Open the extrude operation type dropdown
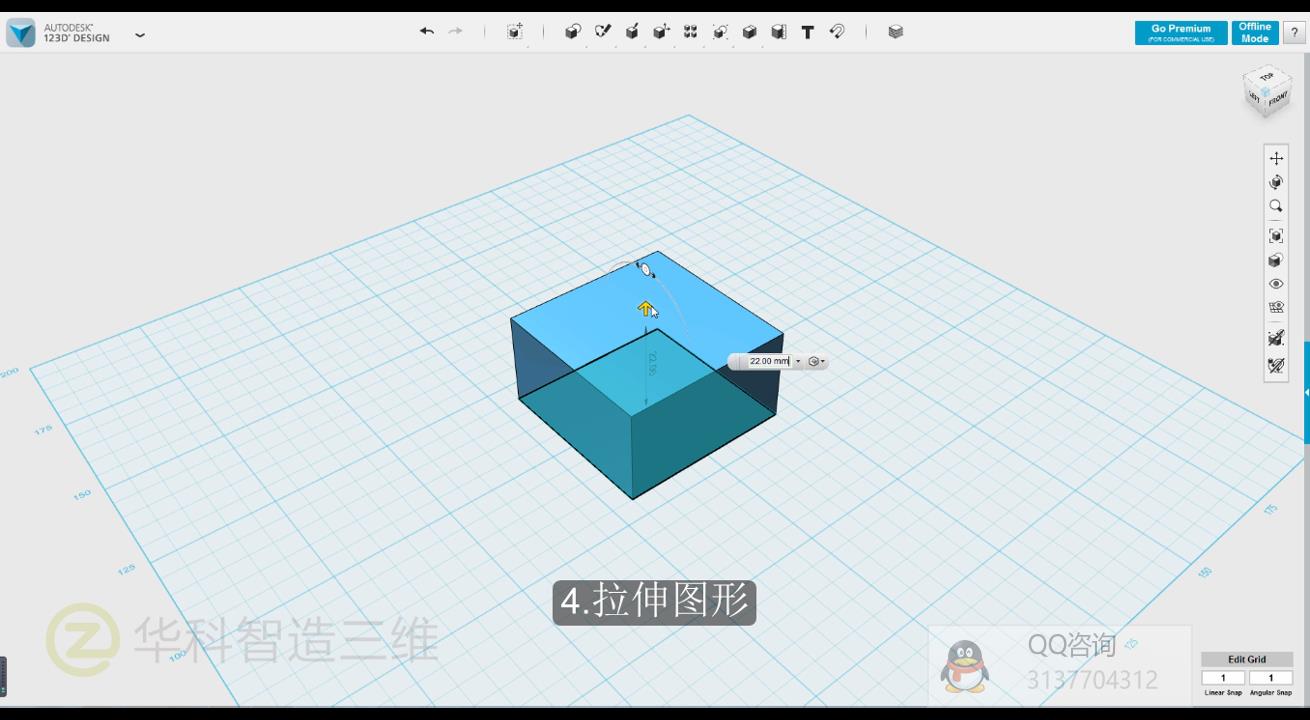The image size is (1310, 720). (x=816, y=361)
